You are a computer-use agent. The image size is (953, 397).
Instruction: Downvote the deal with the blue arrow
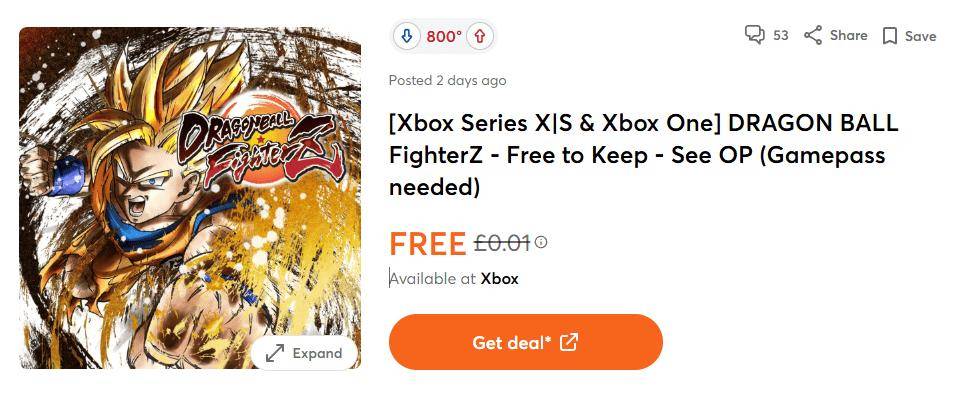406,36
